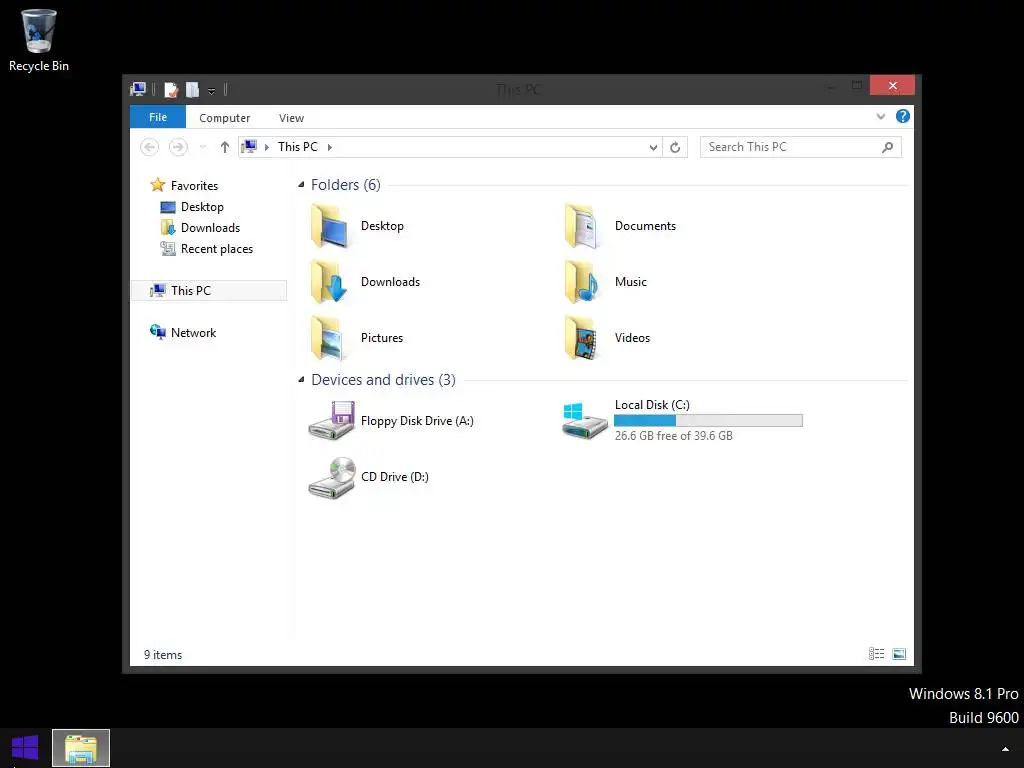Collapse the Devices and drives (3) group
The width and height of the screenshot is (1024, 768).
point(301,379)
